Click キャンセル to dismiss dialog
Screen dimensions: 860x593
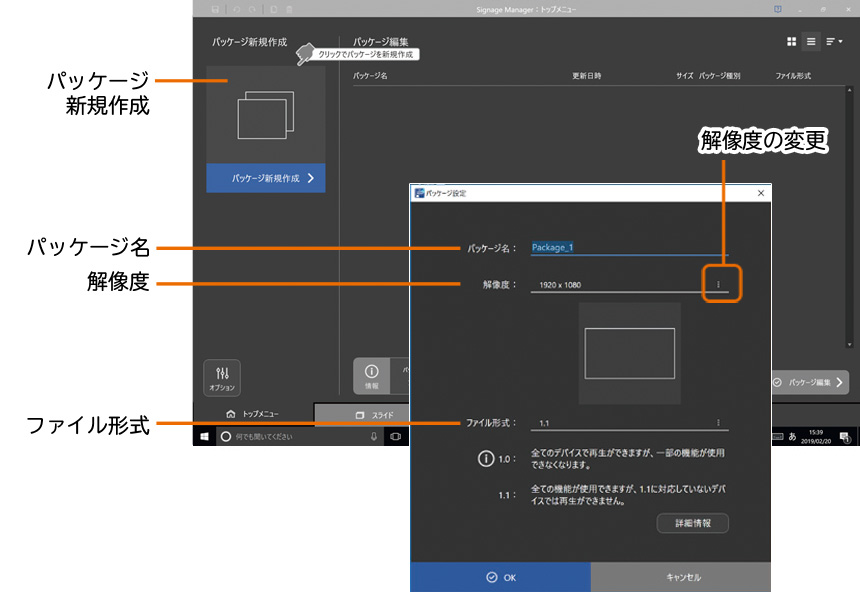(681, 577)
